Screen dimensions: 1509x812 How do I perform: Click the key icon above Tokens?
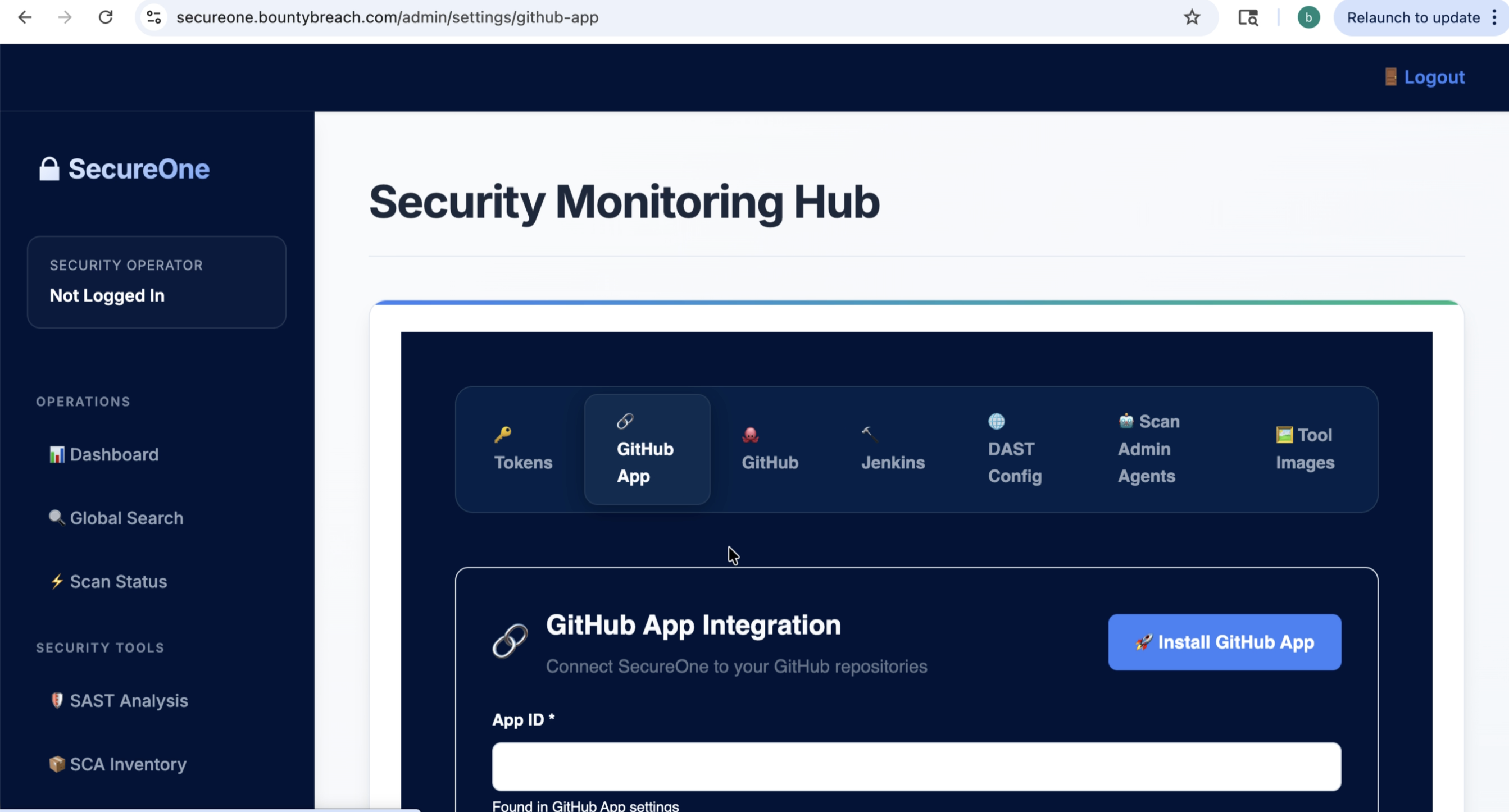coord(503,435)
